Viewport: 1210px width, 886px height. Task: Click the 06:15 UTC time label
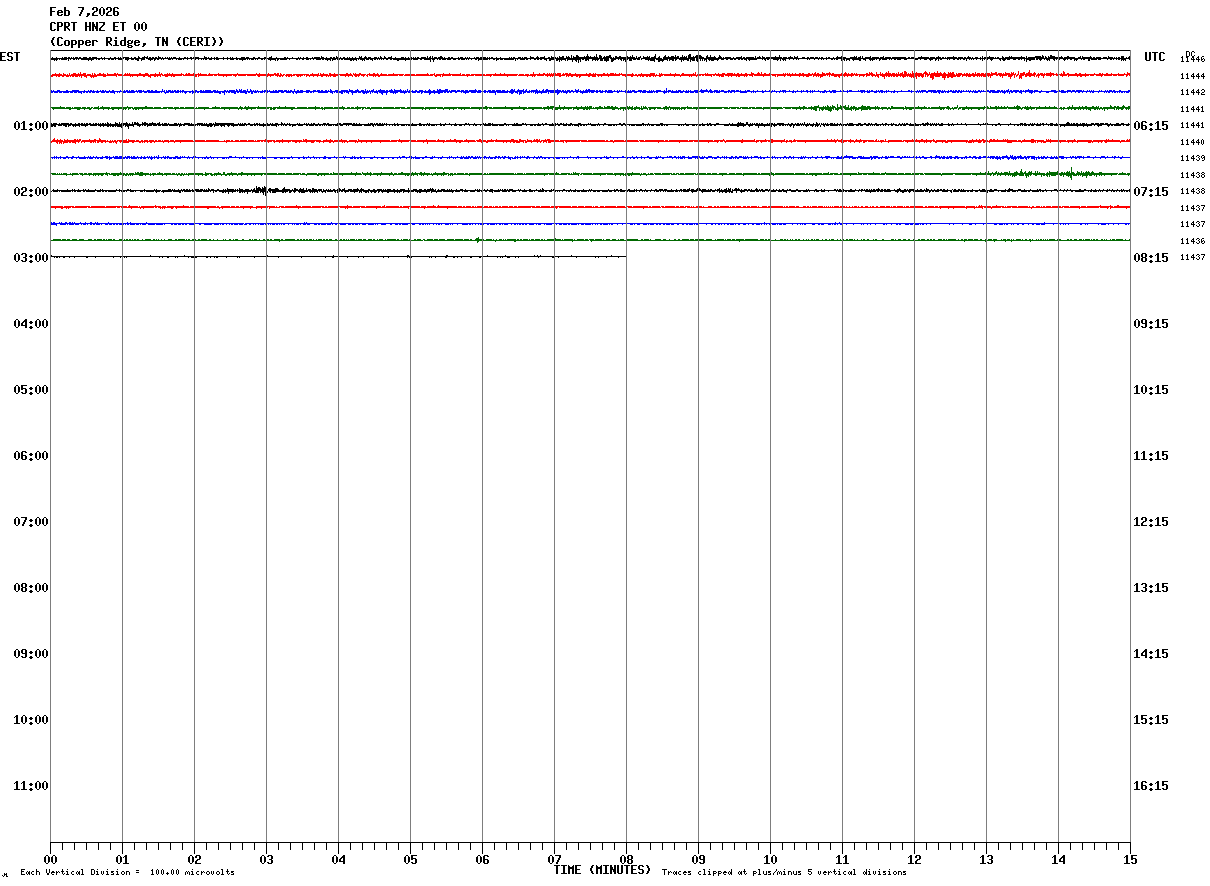tap(1151, 126)
